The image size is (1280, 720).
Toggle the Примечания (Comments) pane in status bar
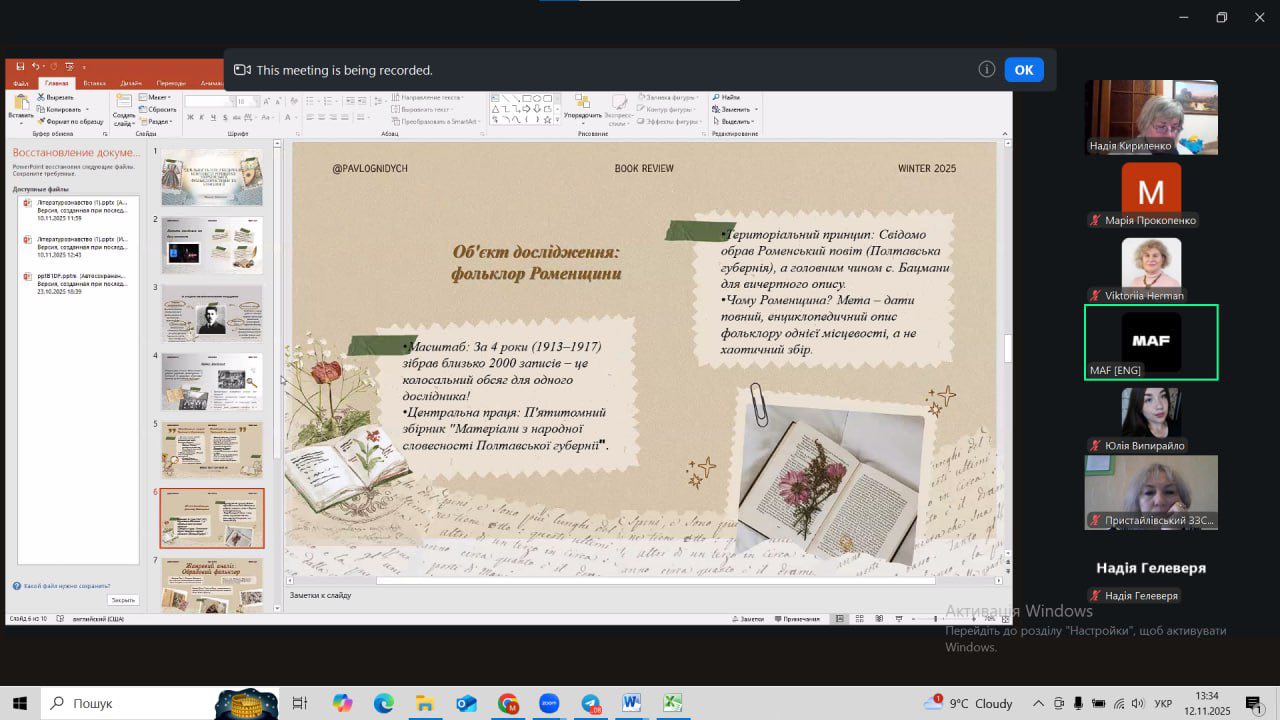pos(797,619)
